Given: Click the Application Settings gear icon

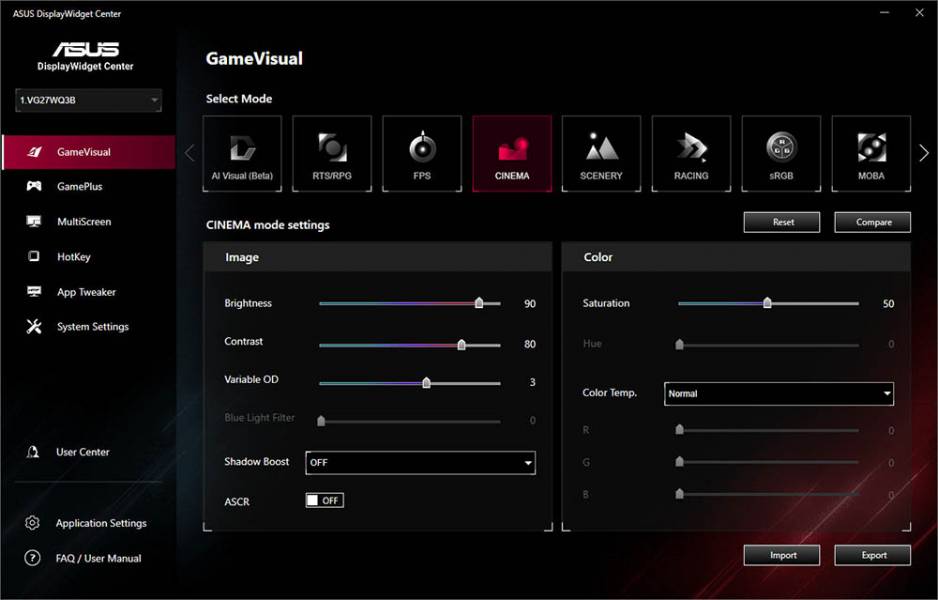Looking at the screenshot, I should 32,523.
